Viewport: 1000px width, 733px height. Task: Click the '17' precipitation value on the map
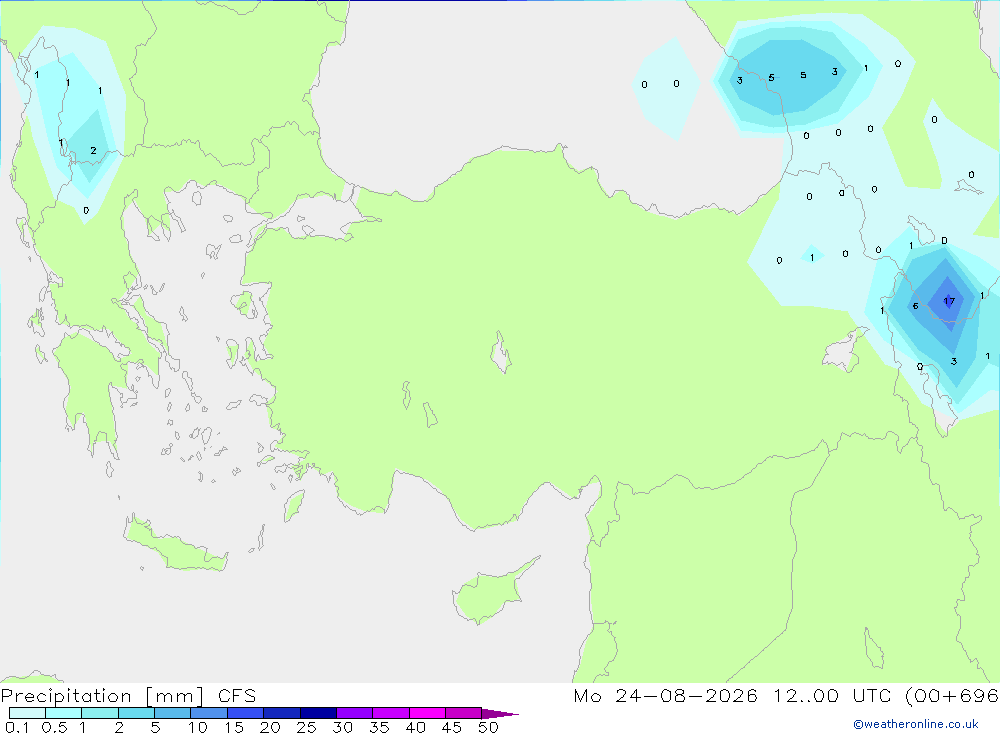(949, 302)
